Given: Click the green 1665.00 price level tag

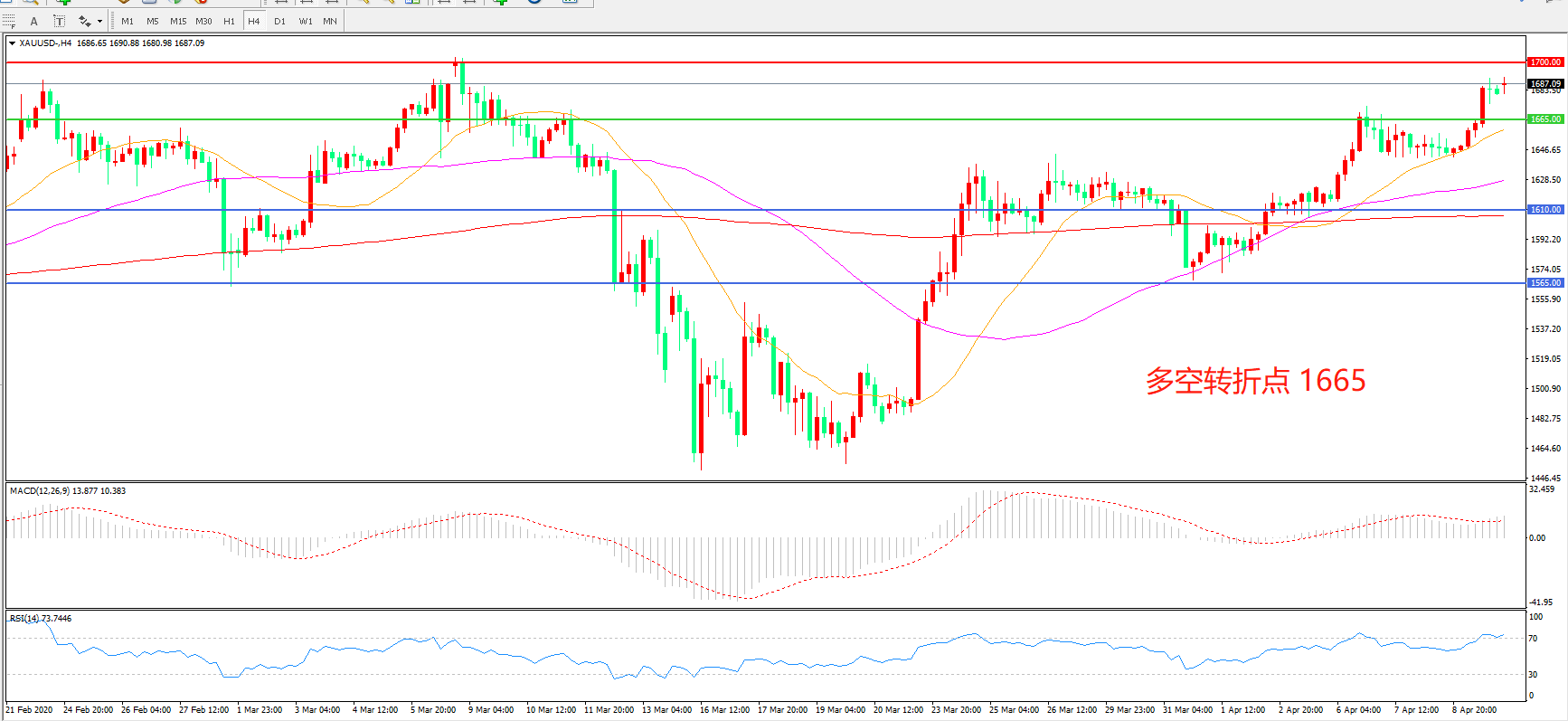Looking at the screenshot, I should pyautogui.click(x=1544, y=119).
